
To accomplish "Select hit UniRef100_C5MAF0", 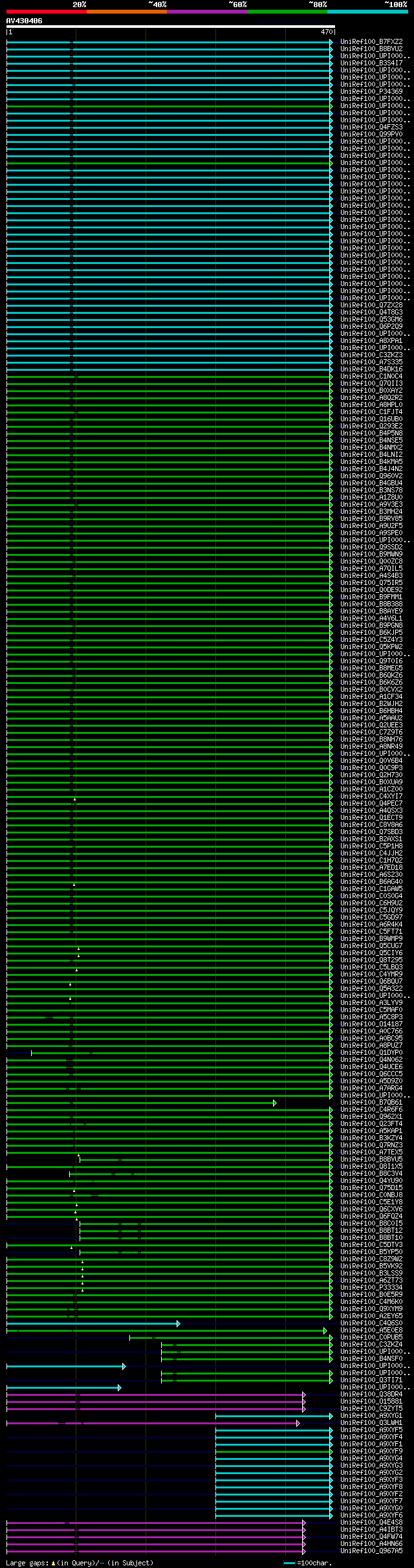I will coord(371,1010).
